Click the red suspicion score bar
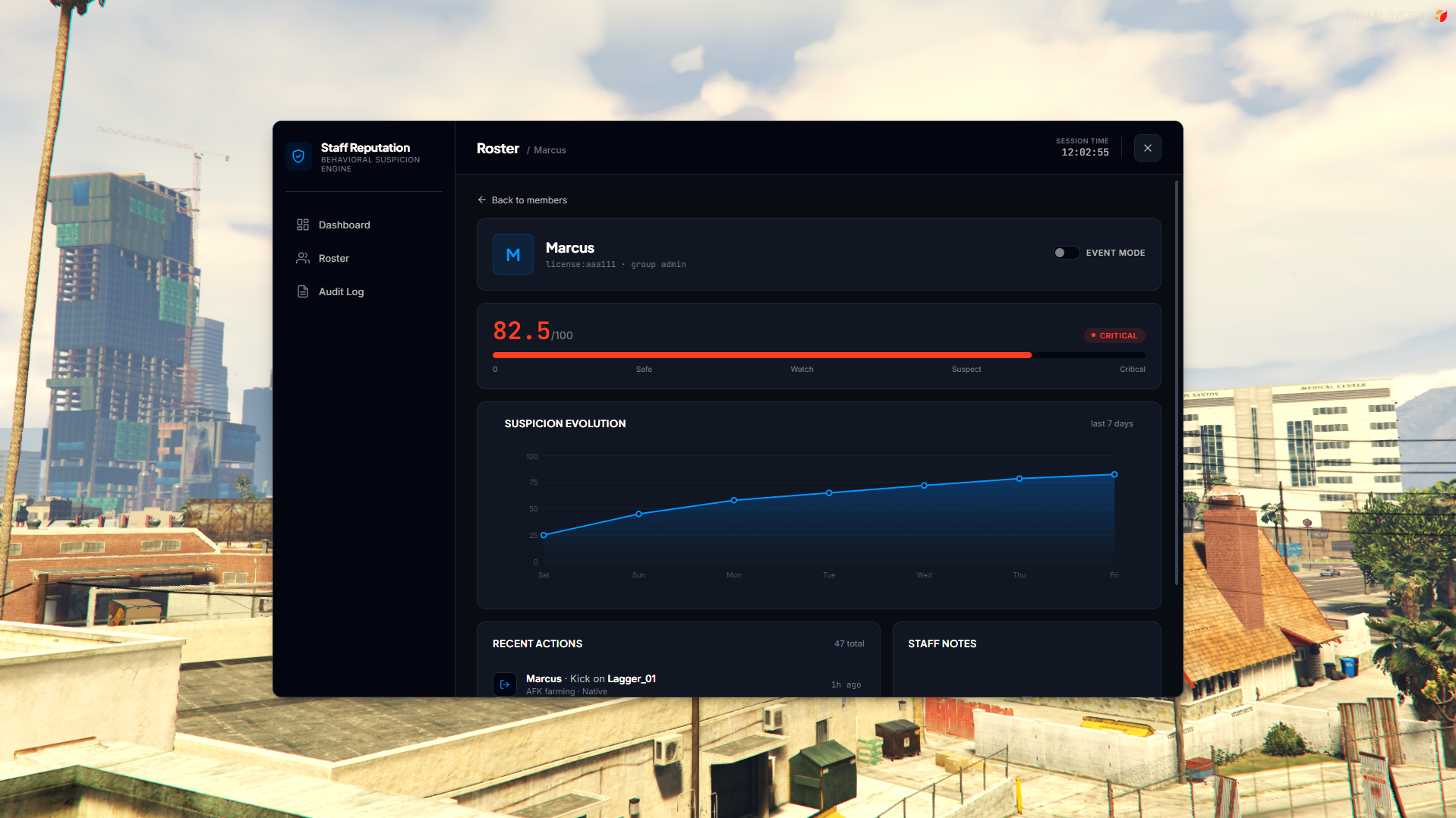1456x818 pixels. 761,355
